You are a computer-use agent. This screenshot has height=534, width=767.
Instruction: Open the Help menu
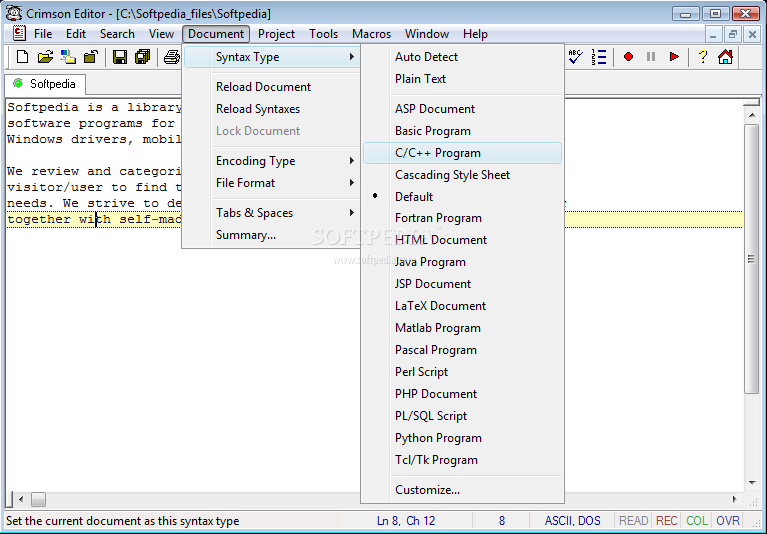click(475, 34)
